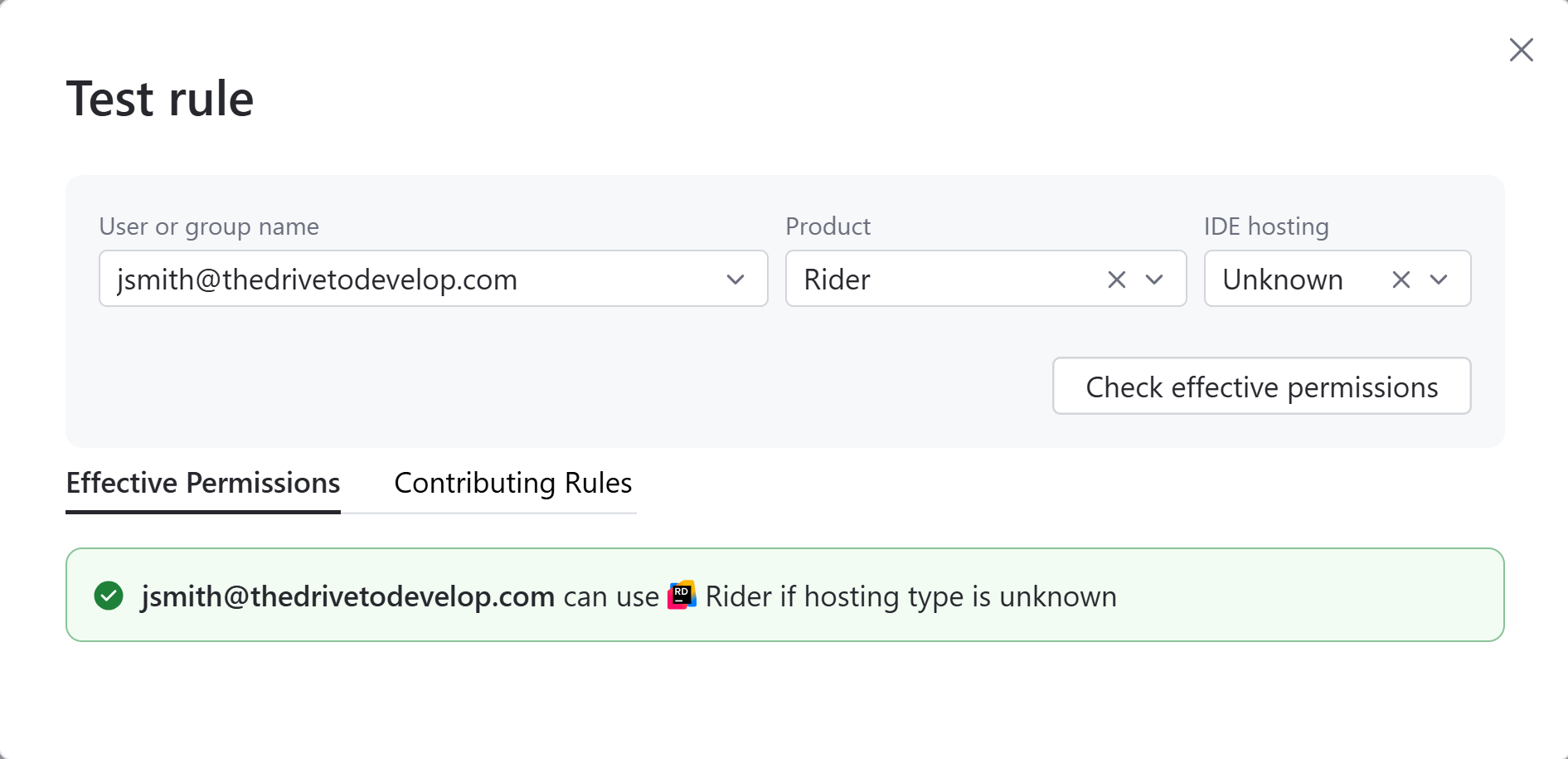Click the Unknown hosting combo box text
Screen dimensions: 1568x759
click(x=1283, y=280)
